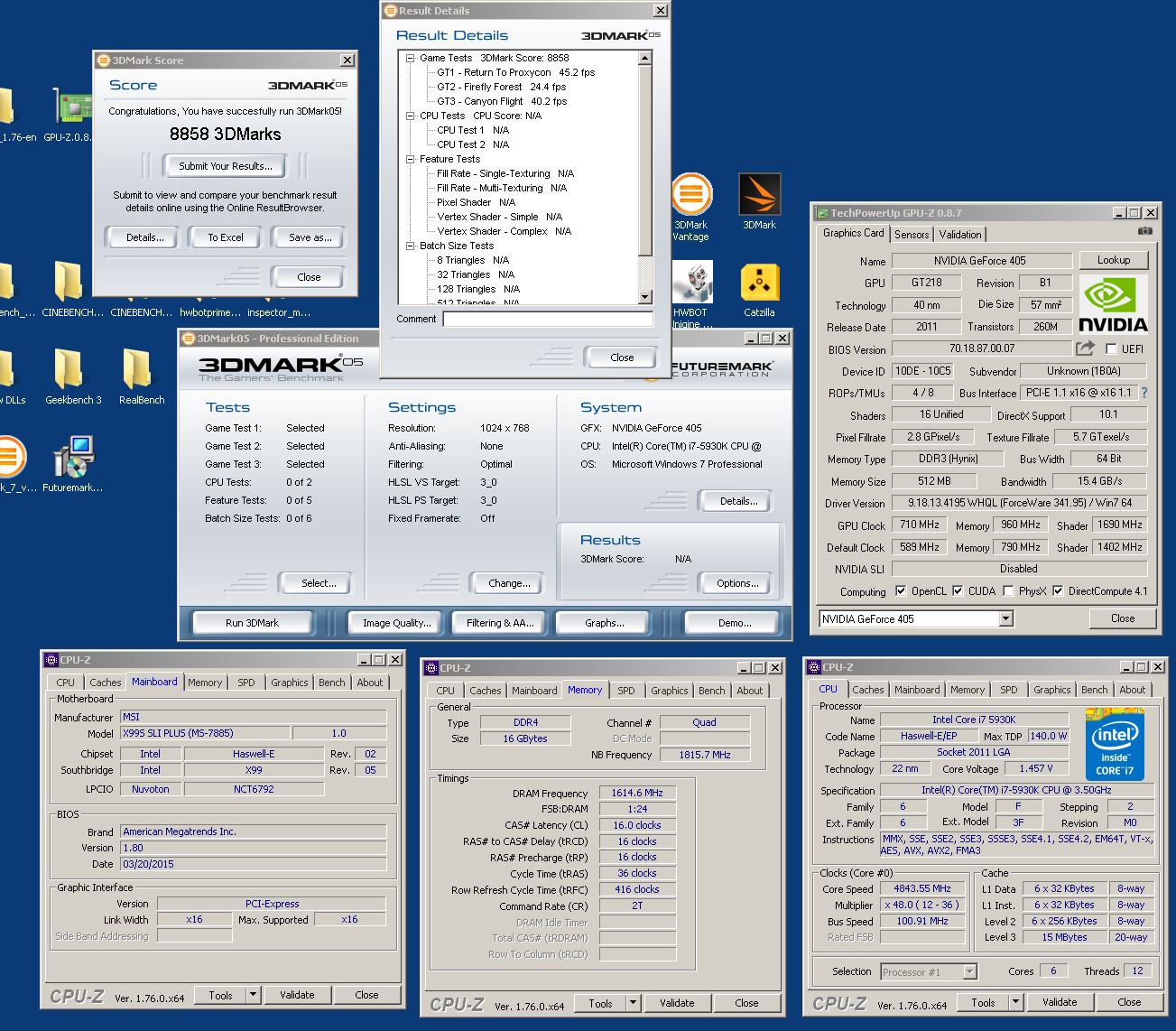This screenshot has height=1031, width=1176.
Task: Select GT3 - Canyon Flight result
Action: (x=502, y=101)
